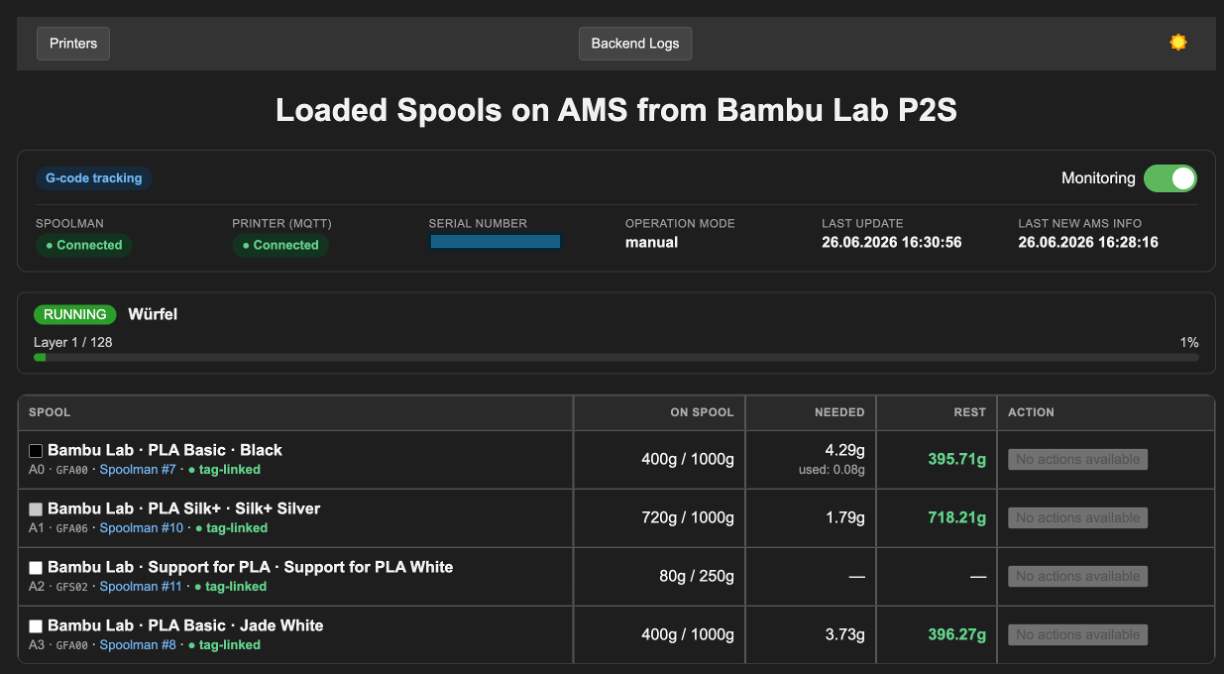This screenshot has width=1224, height=674.
Task: Click No actions available in Support for PLA row
Action: pyautogui.click(x=1078, y=576)
